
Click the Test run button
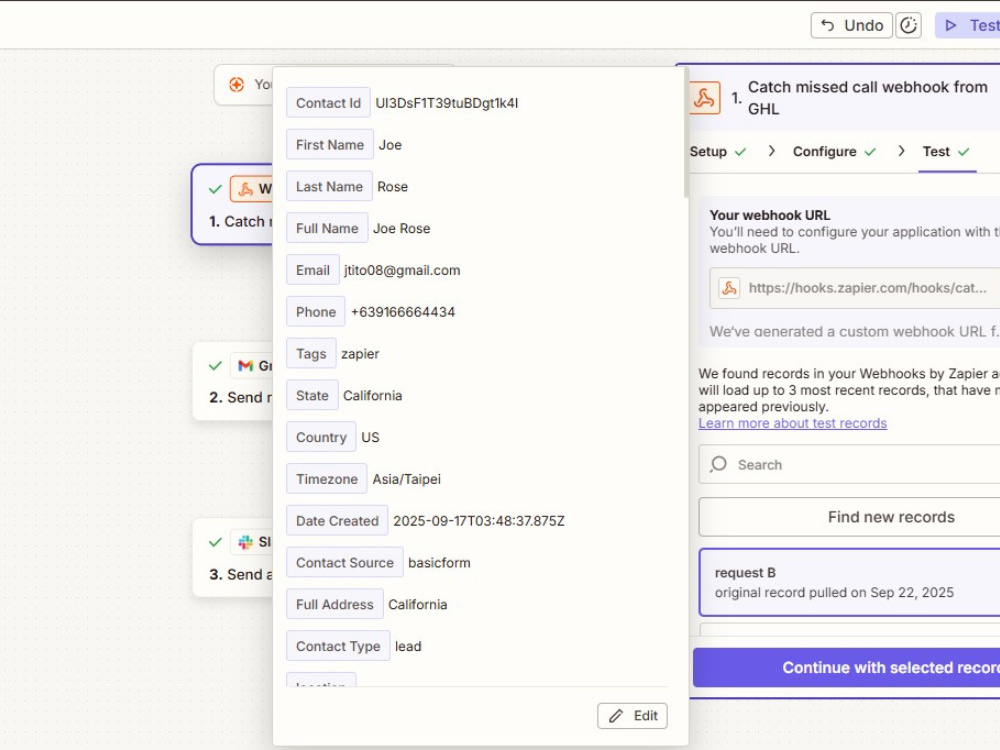(x=968, y=26)
